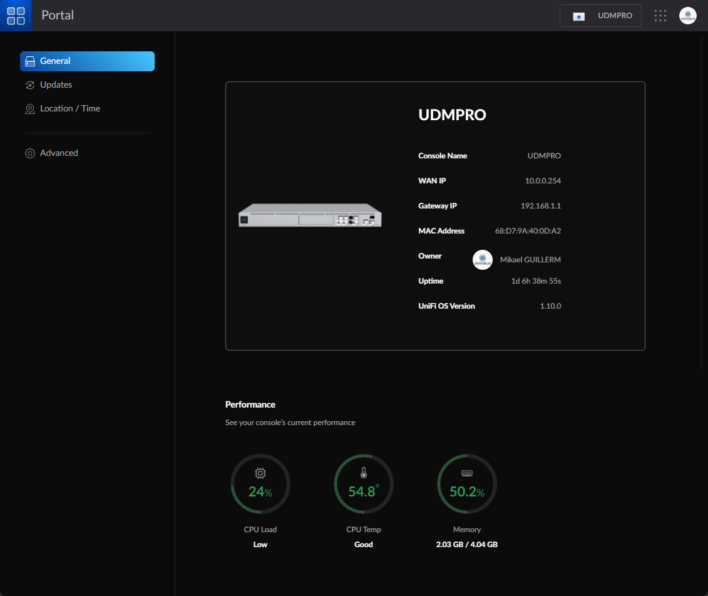The height and width of the screenshot is (596, 708).
Task: Click the Advanced settings gear icon
Action: 30,153
